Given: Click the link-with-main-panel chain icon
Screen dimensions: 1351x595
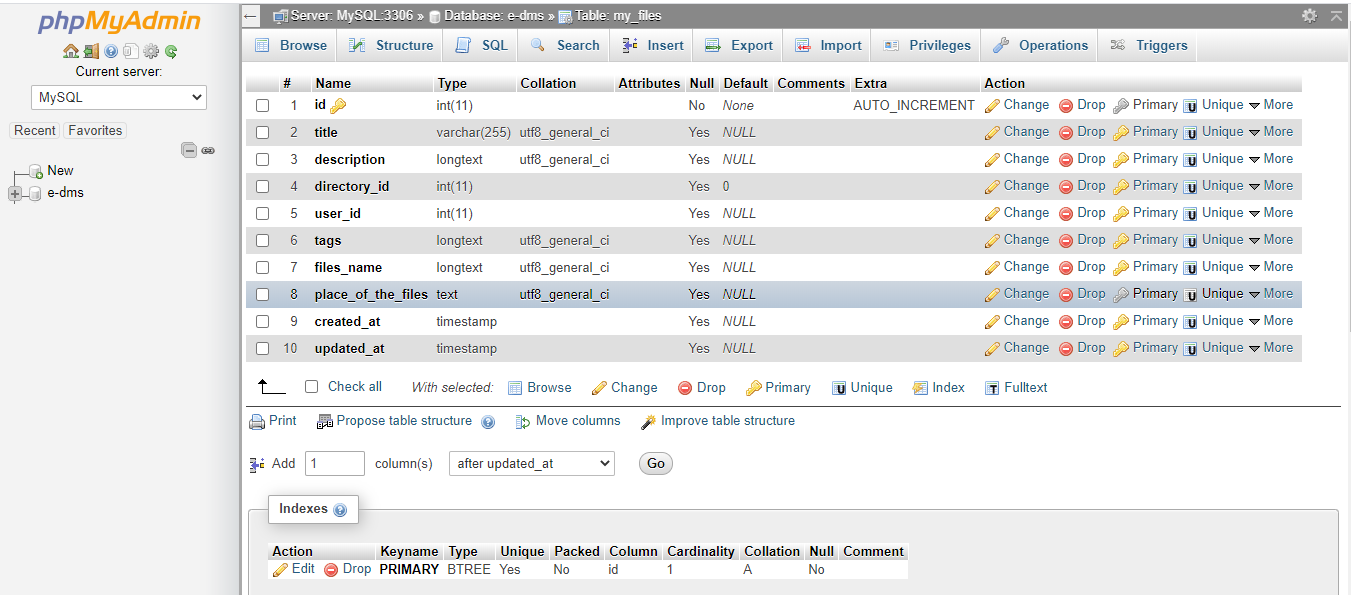Looking at the screenshot, I should 208,150.
